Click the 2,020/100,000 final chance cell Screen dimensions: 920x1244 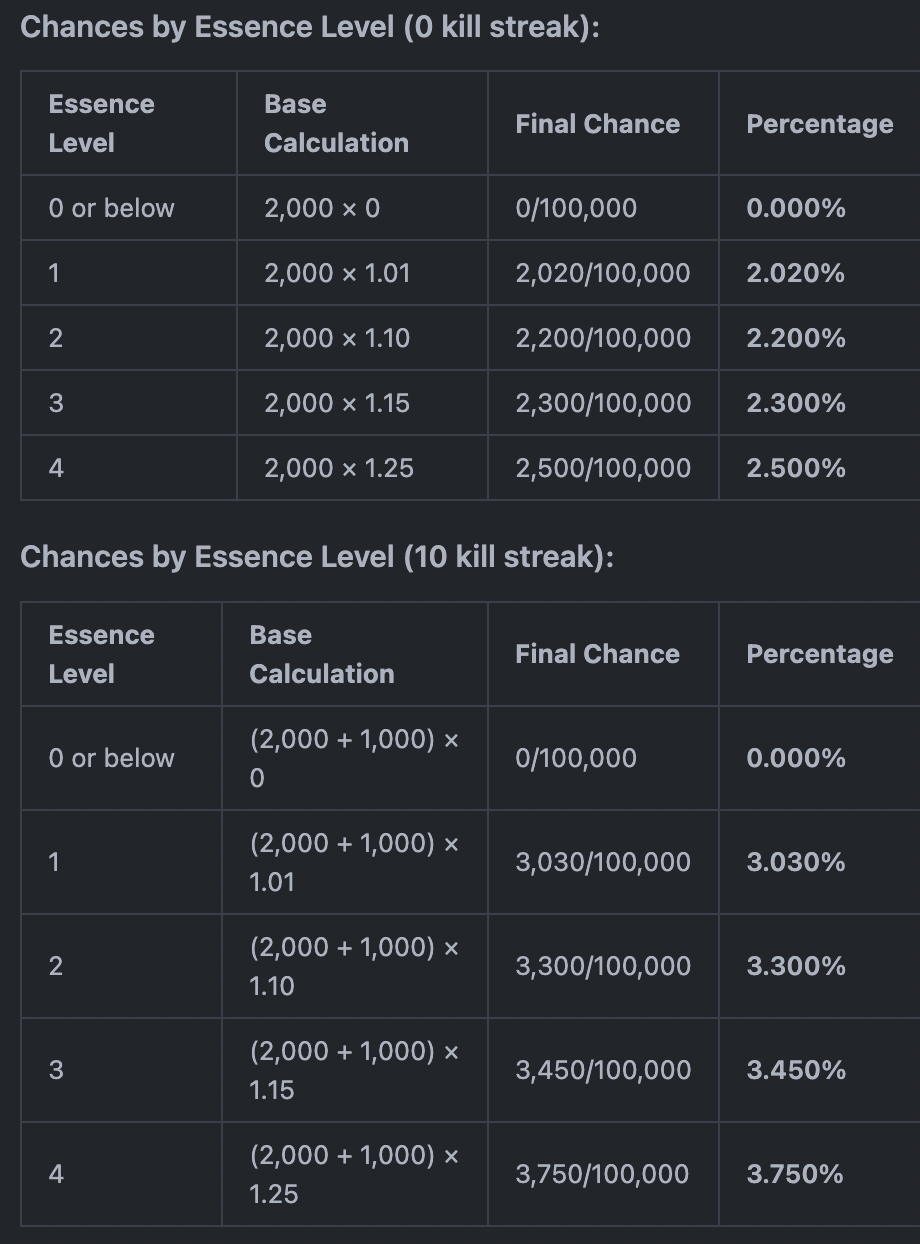(602, 273)
